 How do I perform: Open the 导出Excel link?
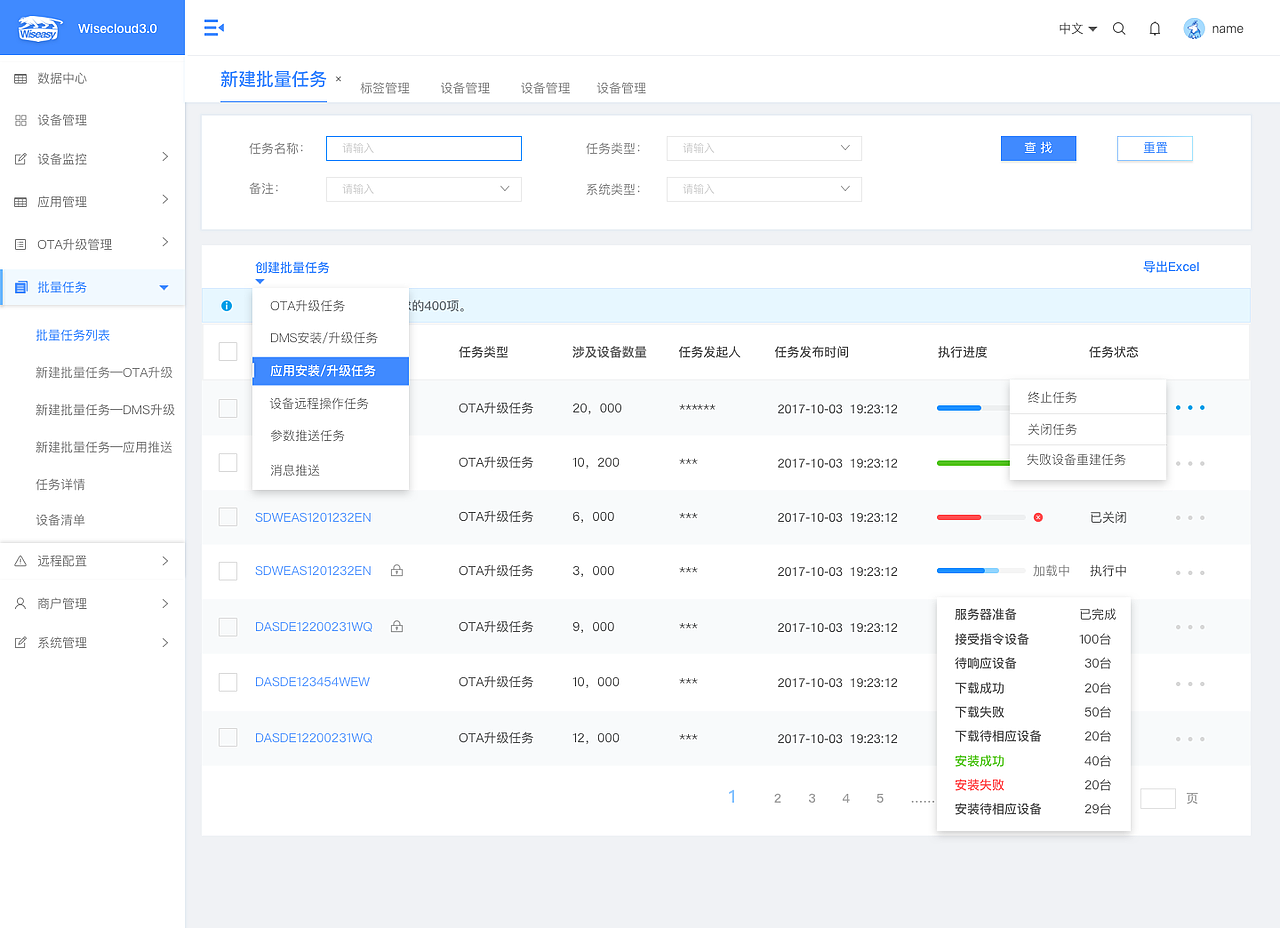coord(1171,266)
